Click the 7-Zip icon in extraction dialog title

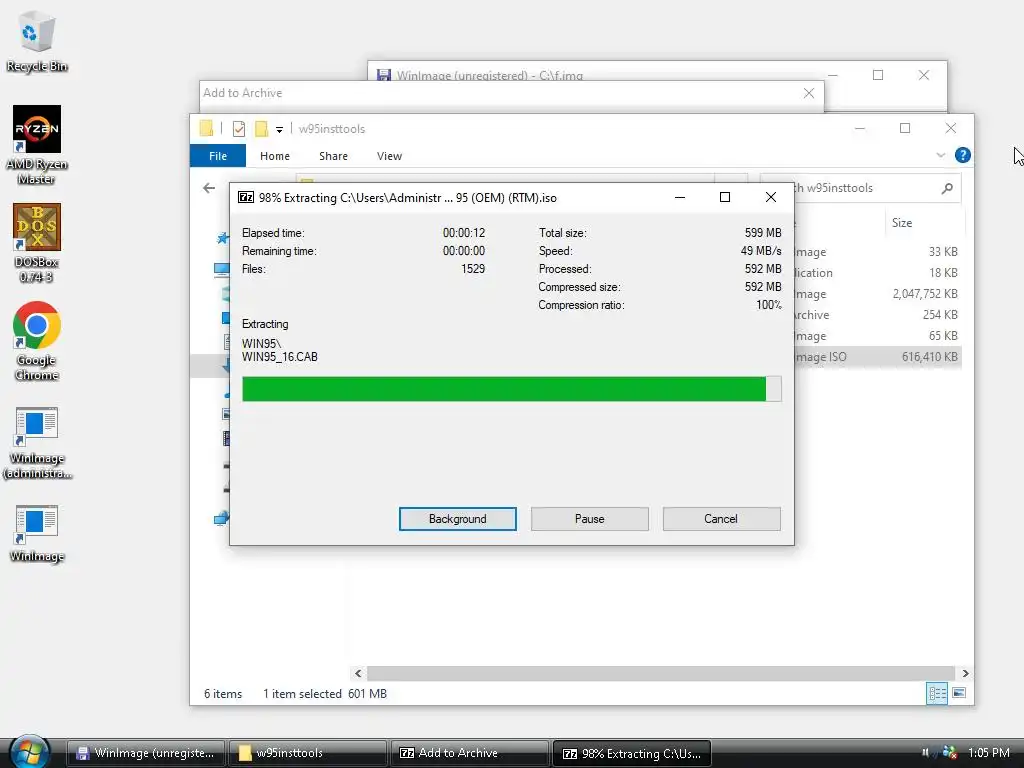(x=246, y=197)
